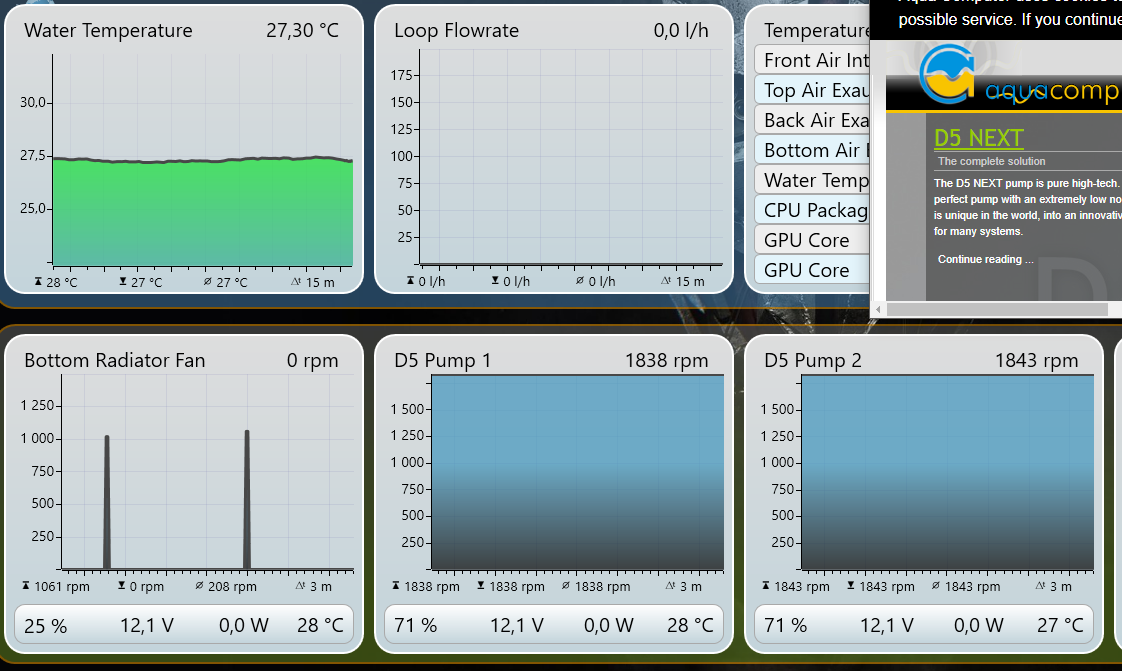This screenshot has width=1122, height=671.
Task: Click the 71 % power value of D5 Pump 2
Action: point(786,625)
